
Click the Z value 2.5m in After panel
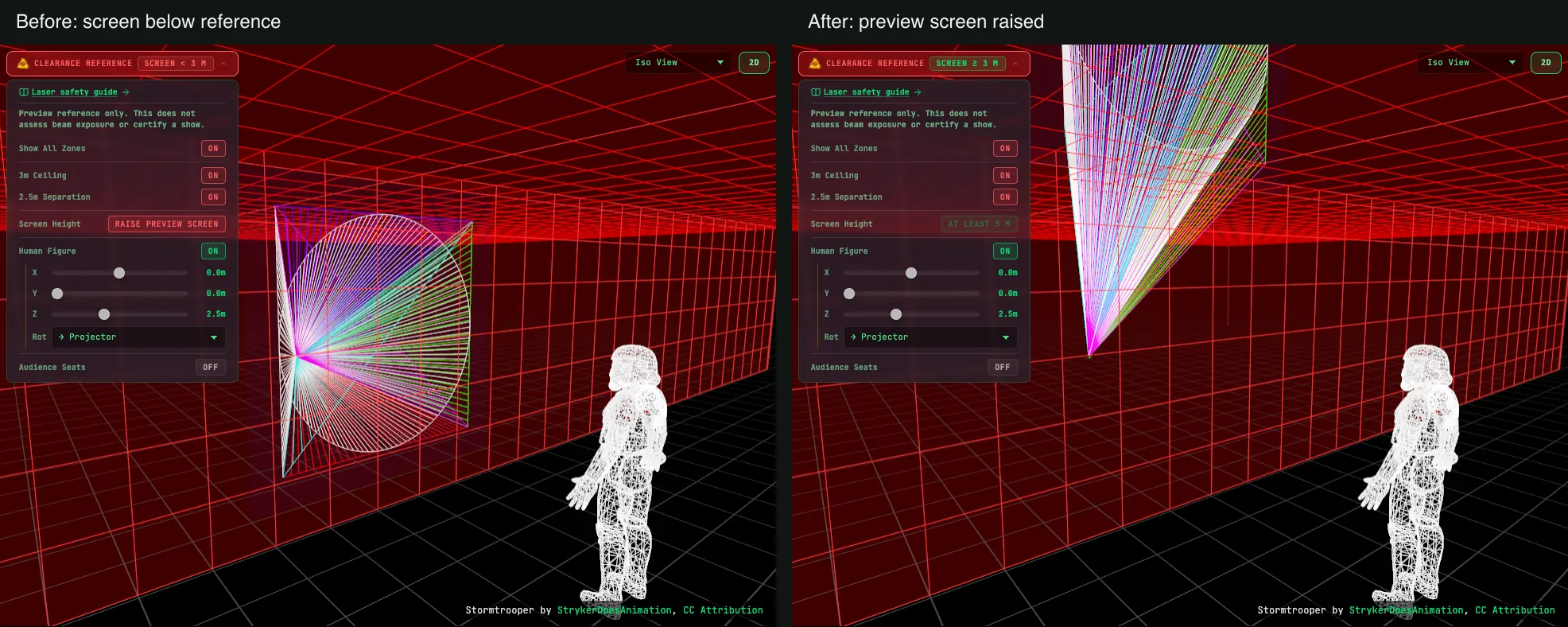[x=1007, y=314]
